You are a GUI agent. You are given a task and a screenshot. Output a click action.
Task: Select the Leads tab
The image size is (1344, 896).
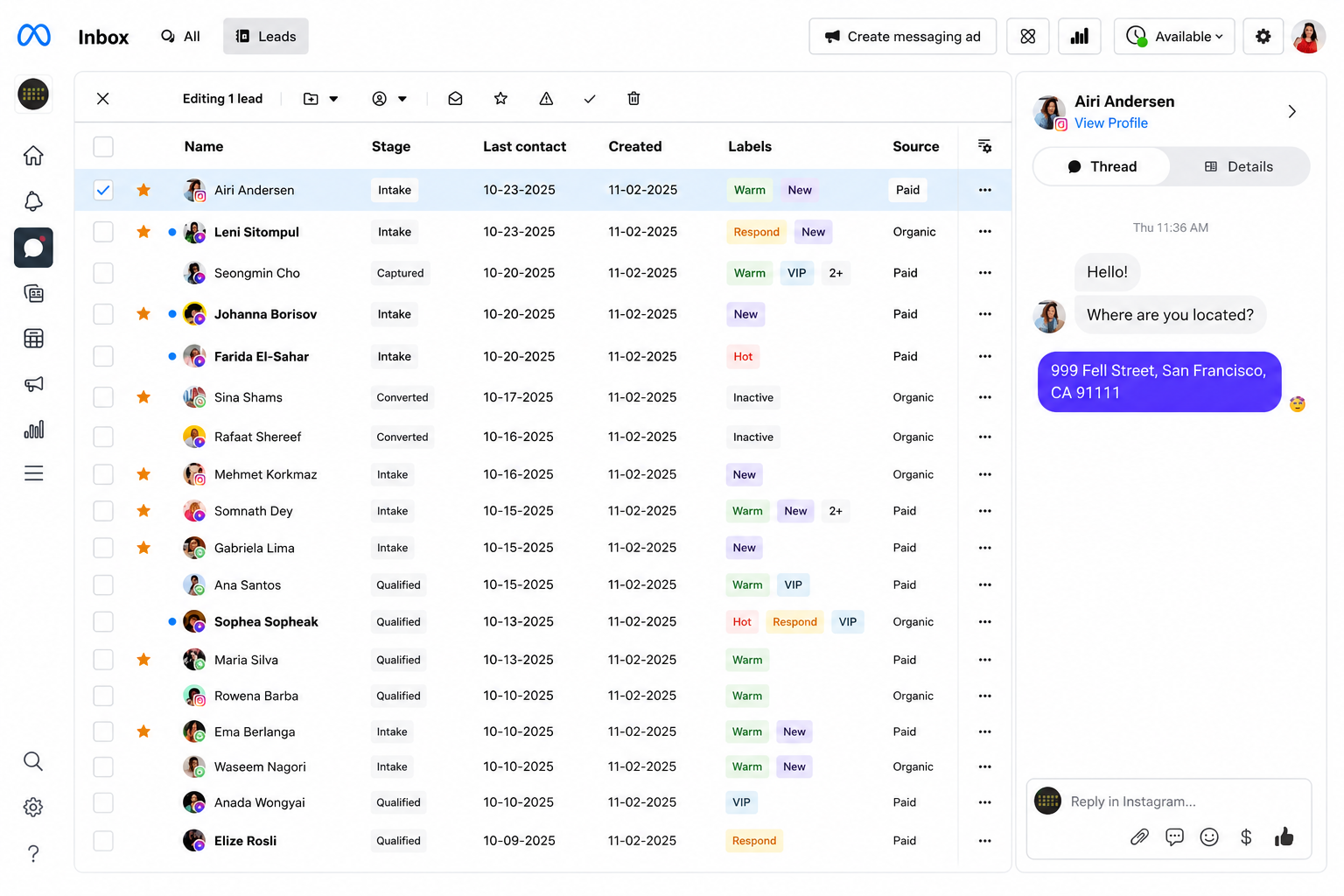click(x=266, y=37)
